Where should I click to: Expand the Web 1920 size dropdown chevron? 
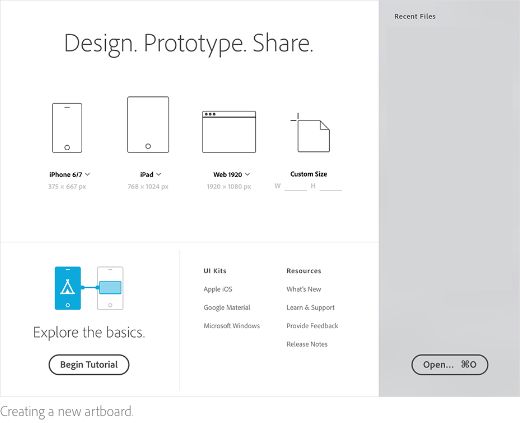(x=247, y=174)
